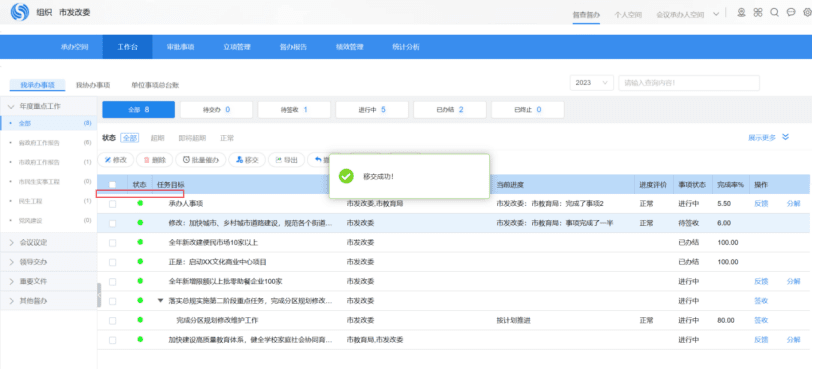This screenshot has width=813, height=370.
Task: Check the box for 加快建设高质量教育体系 row
Action: pyautogui.click(x=113, y=340)
